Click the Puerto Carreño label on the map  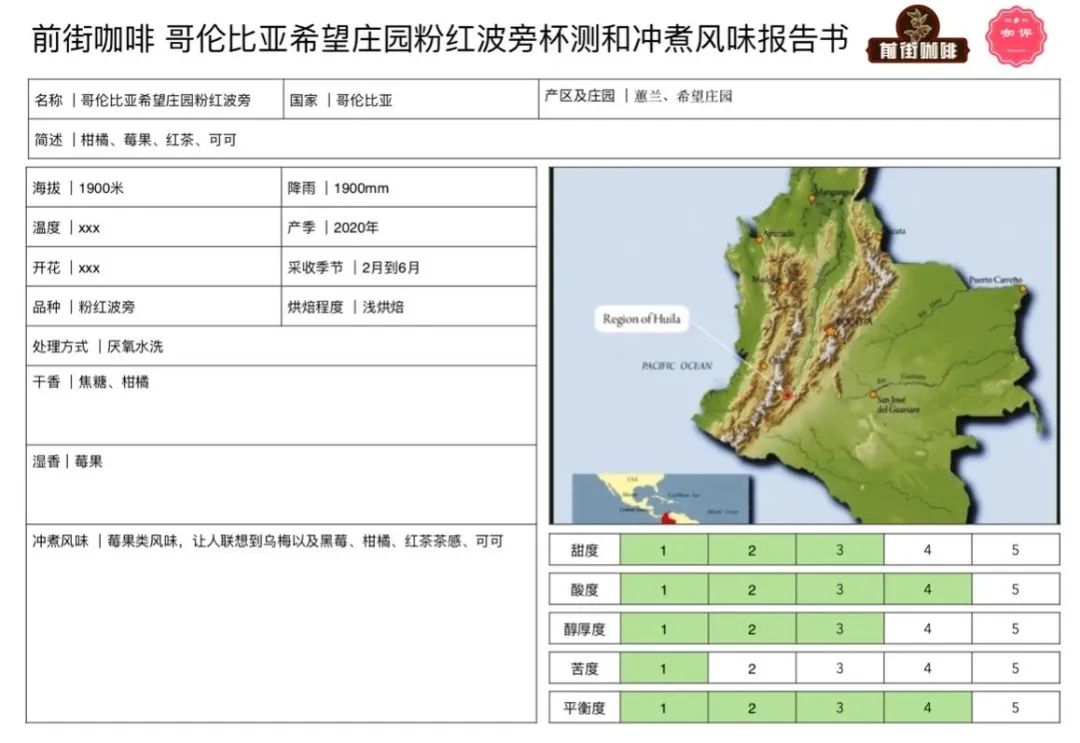[995, 280]
